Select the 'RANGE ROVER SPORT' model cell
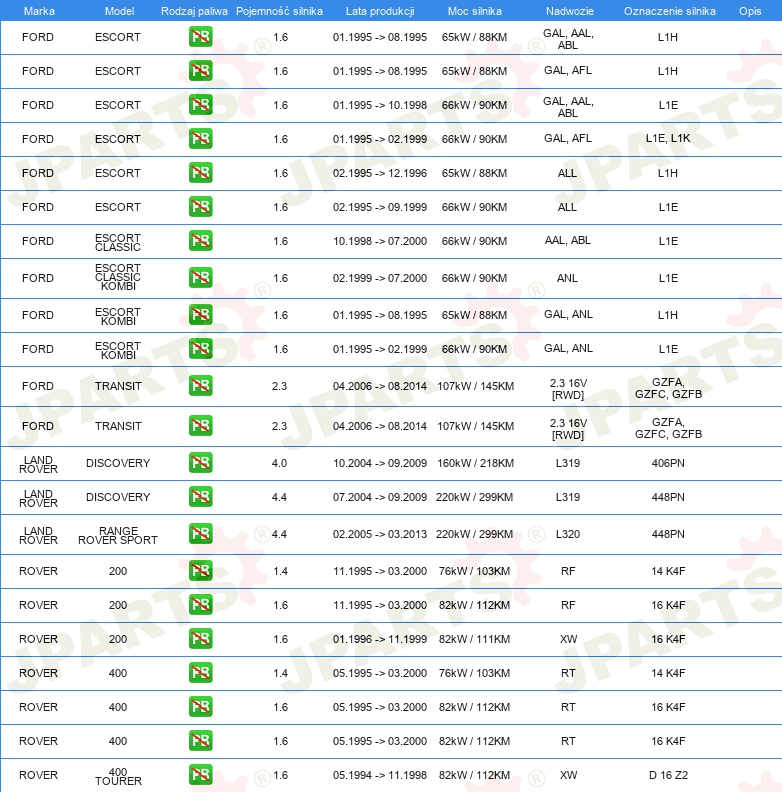The height and width of the screenshot is (792, 782). [118, 535]
